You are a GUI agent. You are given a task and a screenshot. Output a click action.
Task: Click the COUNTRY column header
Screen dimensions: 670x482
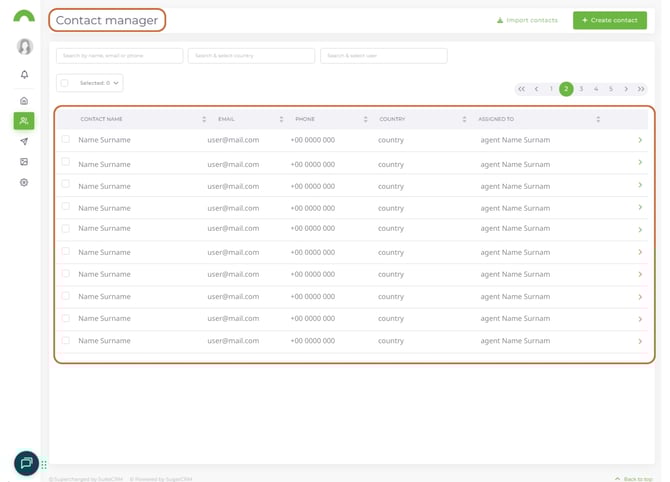click(x=392, y=119)
